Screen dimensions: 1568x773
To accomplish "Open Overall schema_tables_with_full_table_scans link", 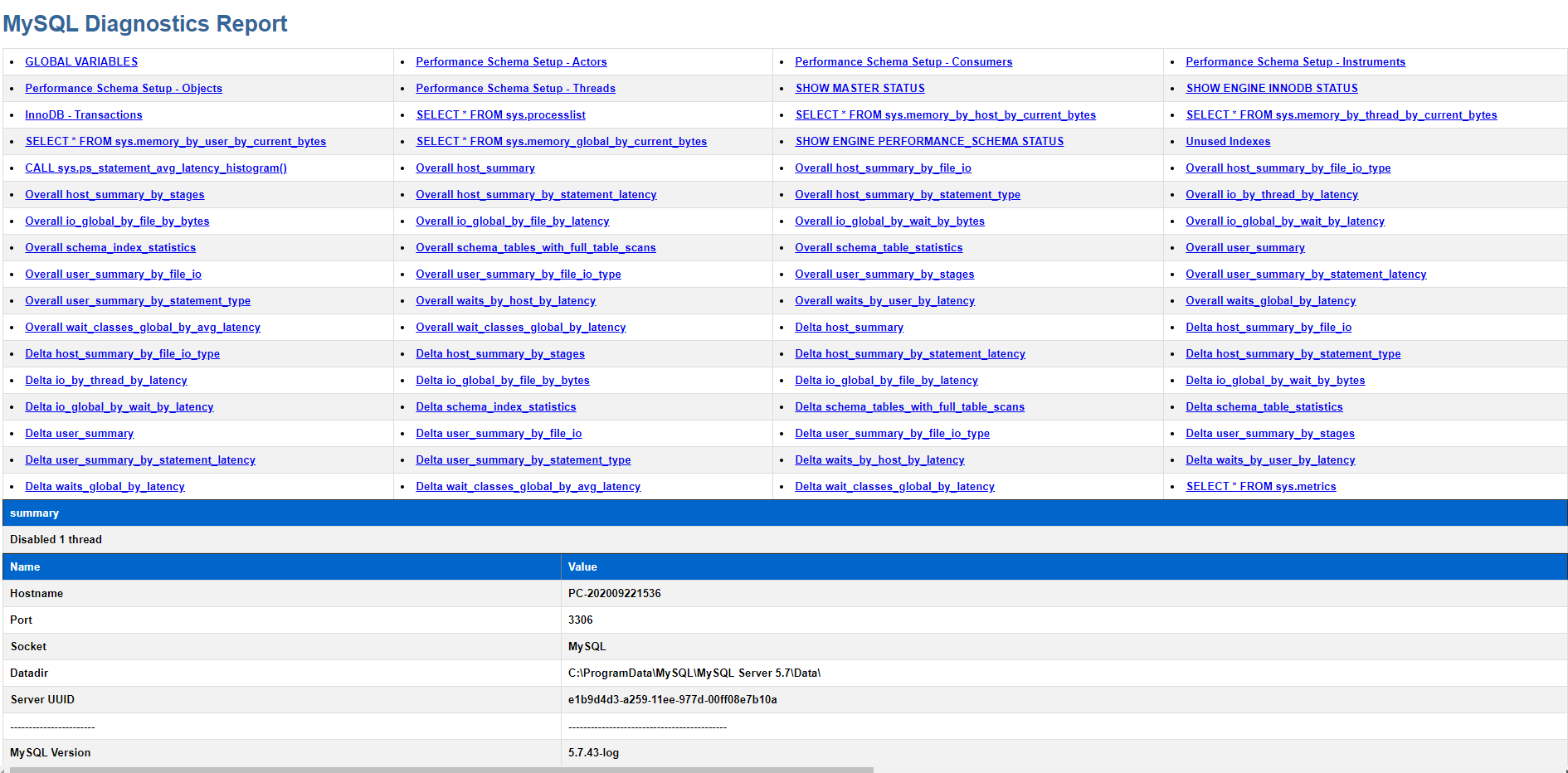I will [x=536, y=248].
